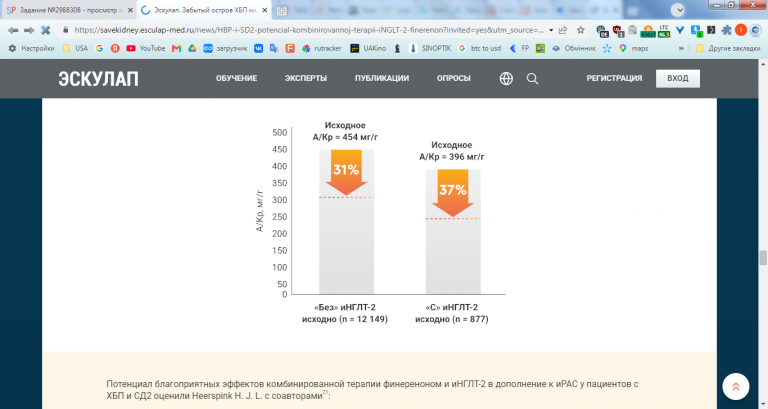The height and width of the screenshot is (409, 768).
Task: Open the tab search chevron button
Action: pos(678,9)
